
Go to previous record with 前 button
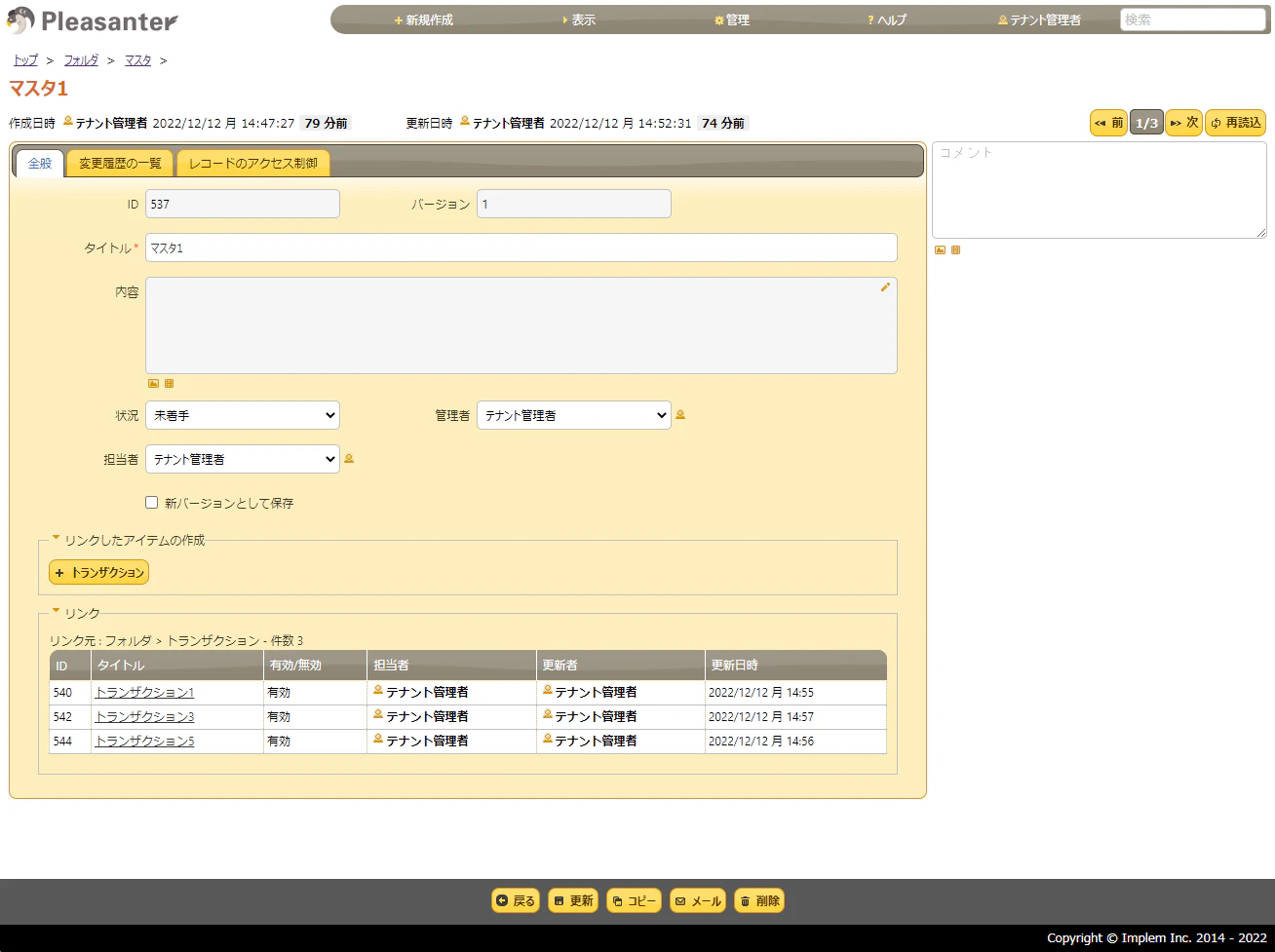point(1108,123)
